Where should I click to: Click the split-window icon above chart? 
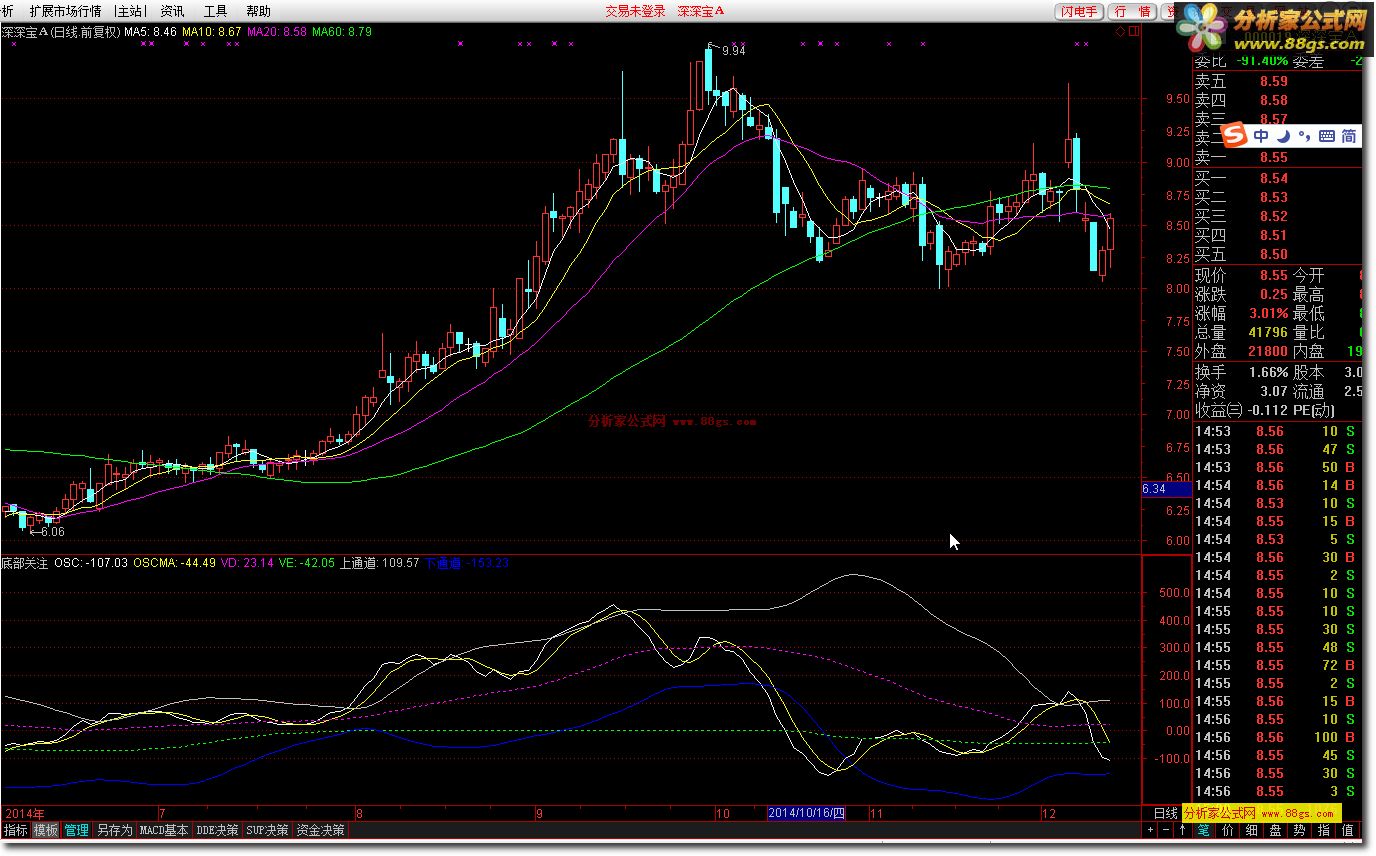click(1135, 32)
